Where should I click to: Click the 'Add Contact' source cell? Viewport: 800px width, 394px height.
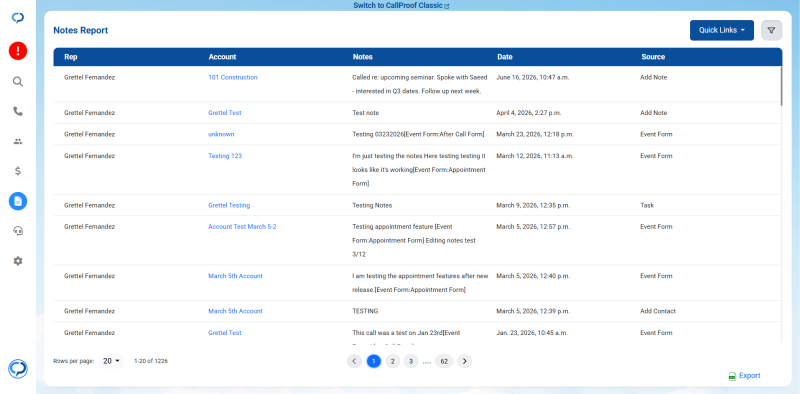tap(658, 311)
